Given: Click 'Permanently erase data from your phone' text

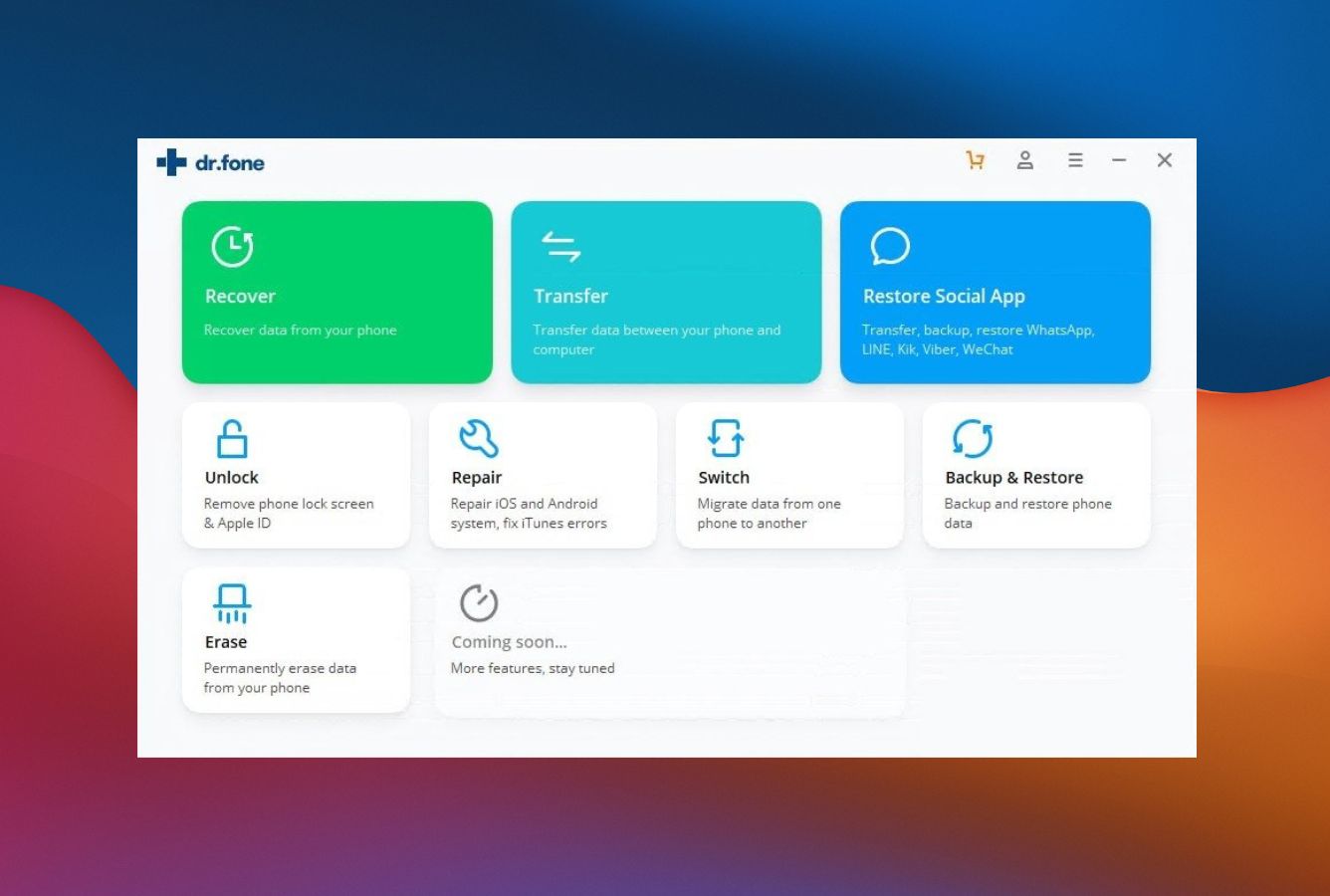Looking at the screenshot, I should click(280, 678).
